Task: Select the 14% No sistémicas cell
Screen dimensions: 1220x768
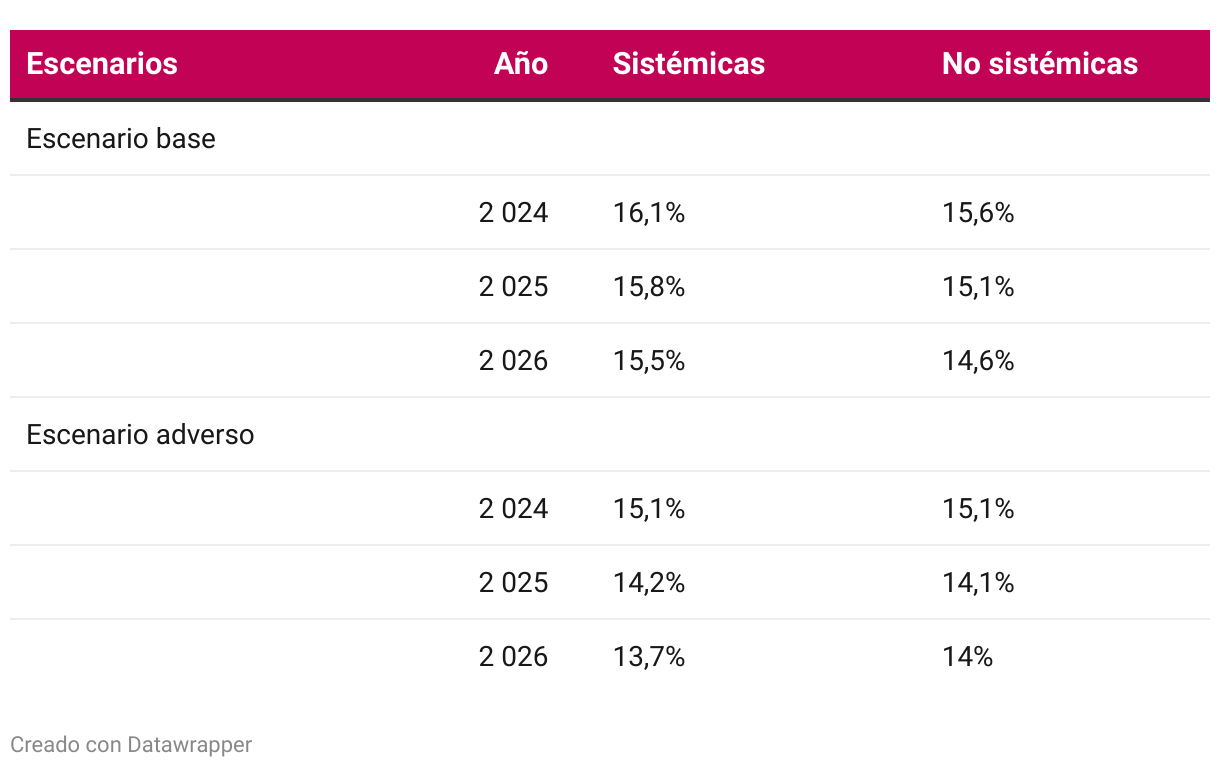Action: 967,656
